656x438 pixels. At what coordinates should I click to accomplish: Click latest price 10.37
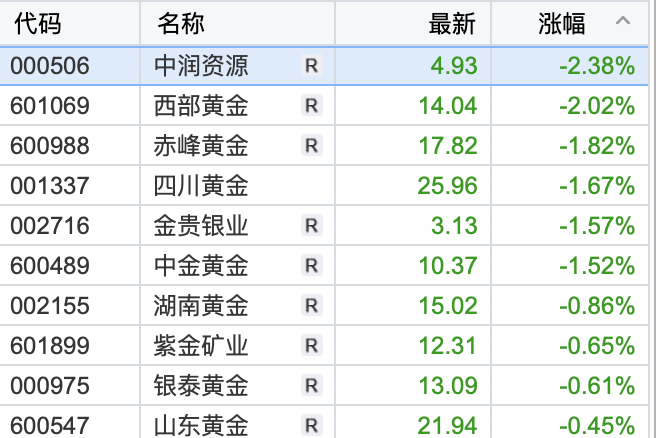(x=448, y=266)
